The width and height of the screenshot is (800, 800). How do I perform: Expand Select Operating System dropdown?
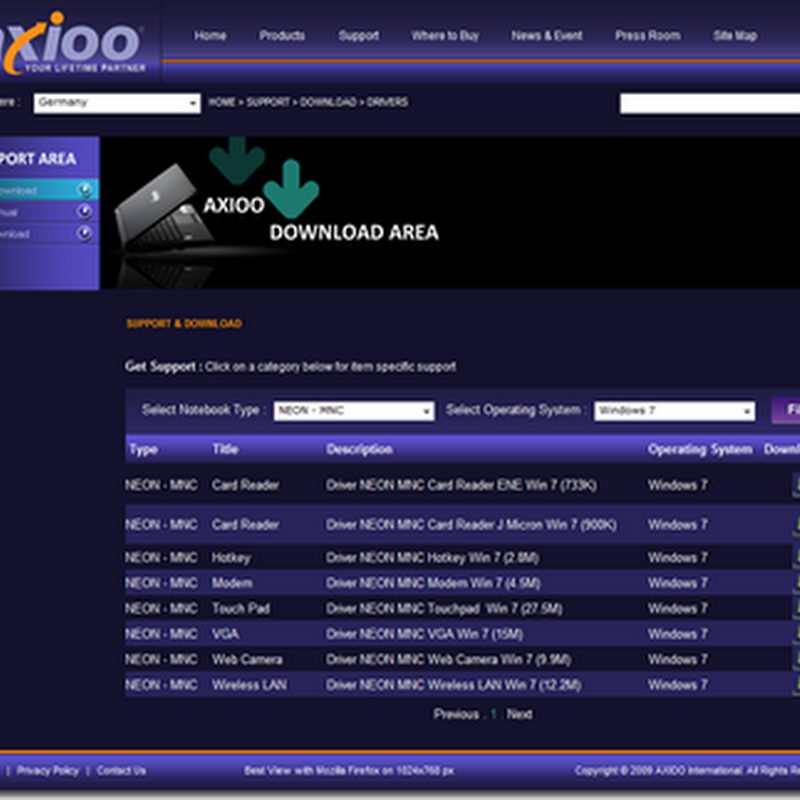[x=674, y=411]
